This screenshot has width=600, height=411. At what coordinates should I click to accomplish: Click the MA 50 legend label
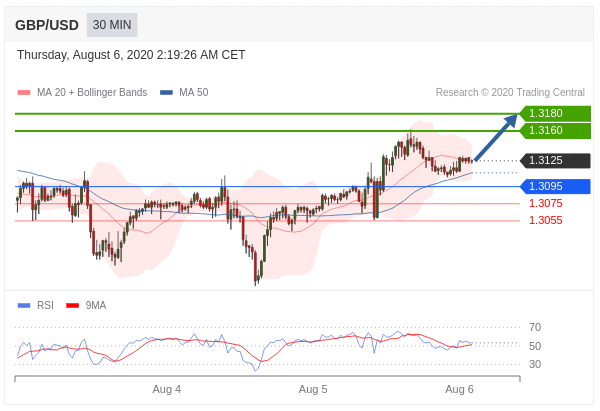click(194, 92)
